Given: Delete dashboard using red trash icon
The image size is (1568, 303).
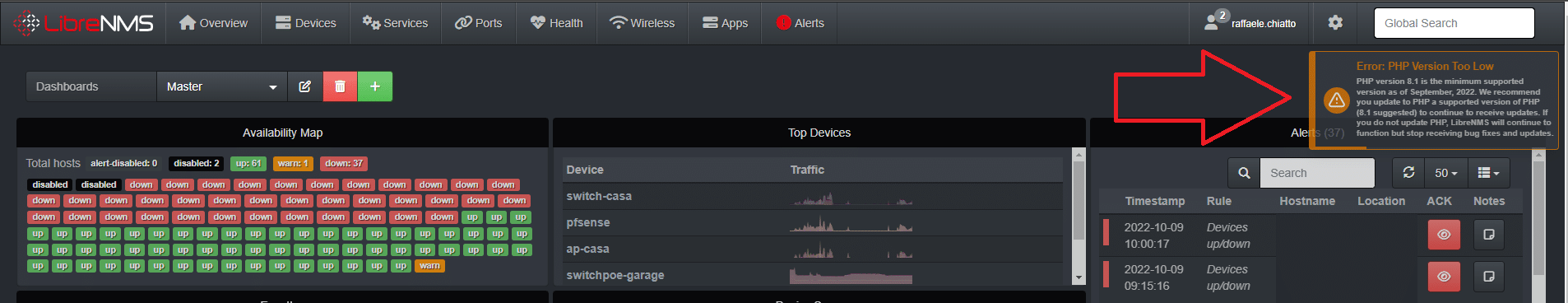Looking at the screenshot, I should click(x=340, y=86).
